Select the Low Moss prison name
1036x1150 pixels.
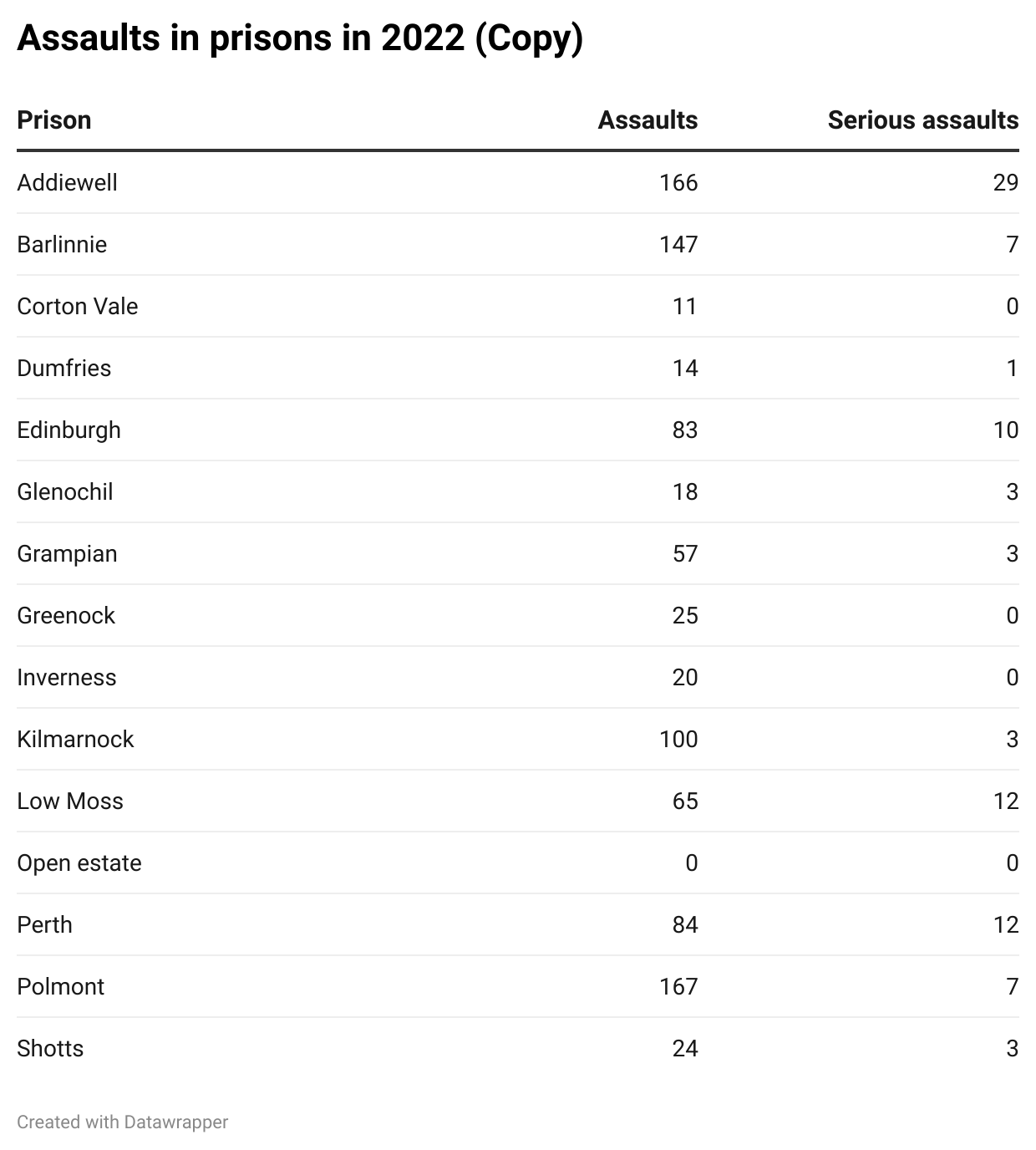click(x=70, y=801)
